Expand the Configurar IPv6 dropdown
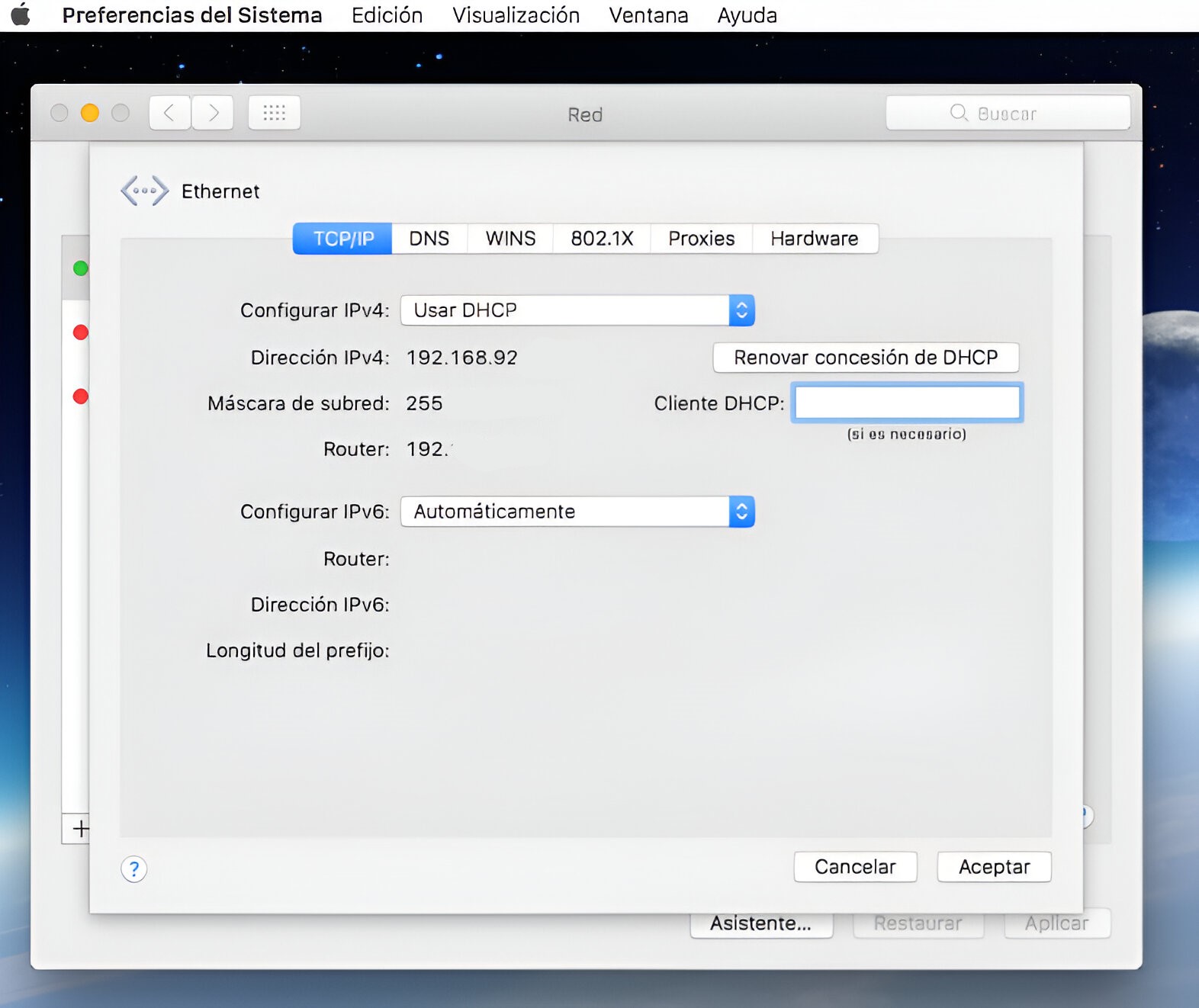The height and width of the screenshot is (1008, 1199). (577, 512)
